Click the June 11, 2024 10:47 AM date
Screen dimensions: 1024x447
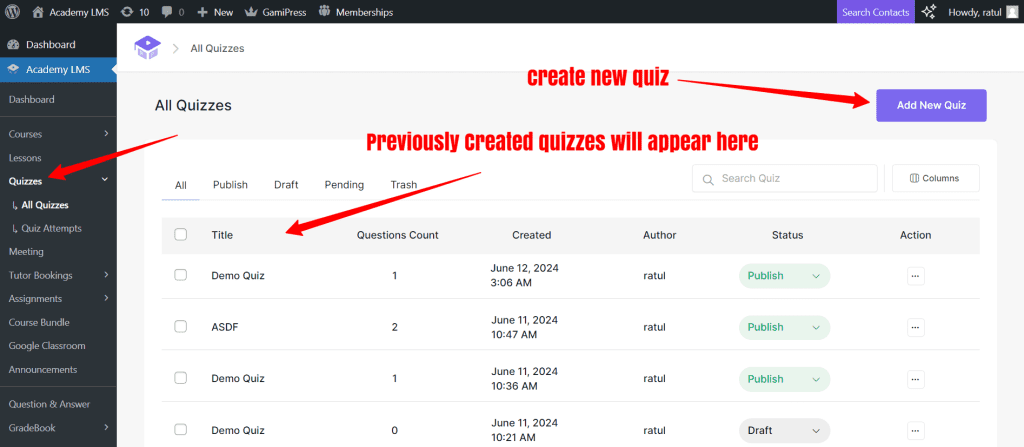pos(524,327)
